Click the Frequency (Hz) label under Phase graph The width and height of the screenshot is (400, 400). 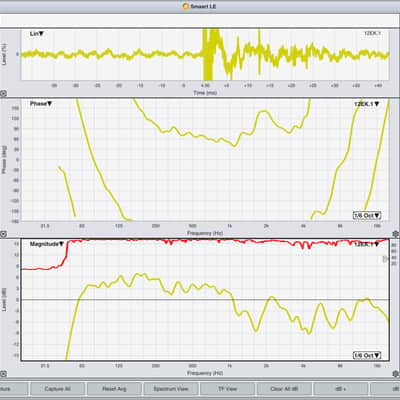[x=205, y=233]
